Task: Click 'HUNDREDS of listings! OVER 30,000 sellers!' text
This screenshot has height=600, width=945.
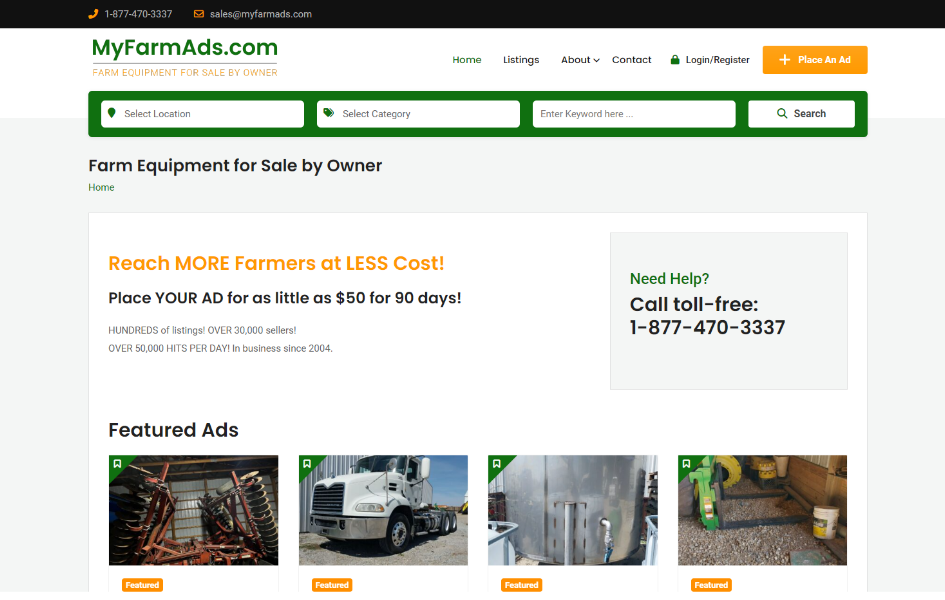Action: pos(202,330)
